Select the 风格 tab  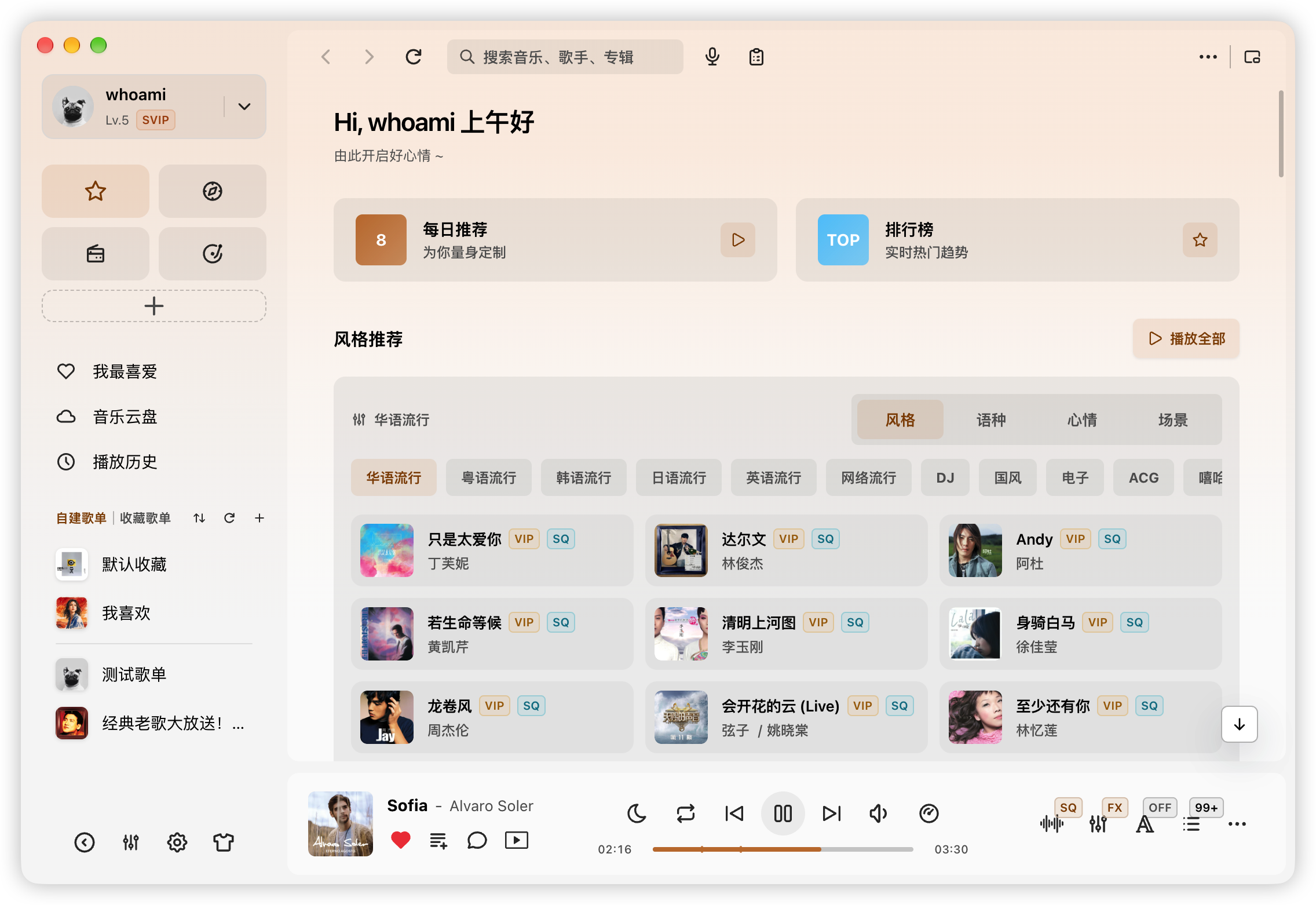(x=900, y=419)
